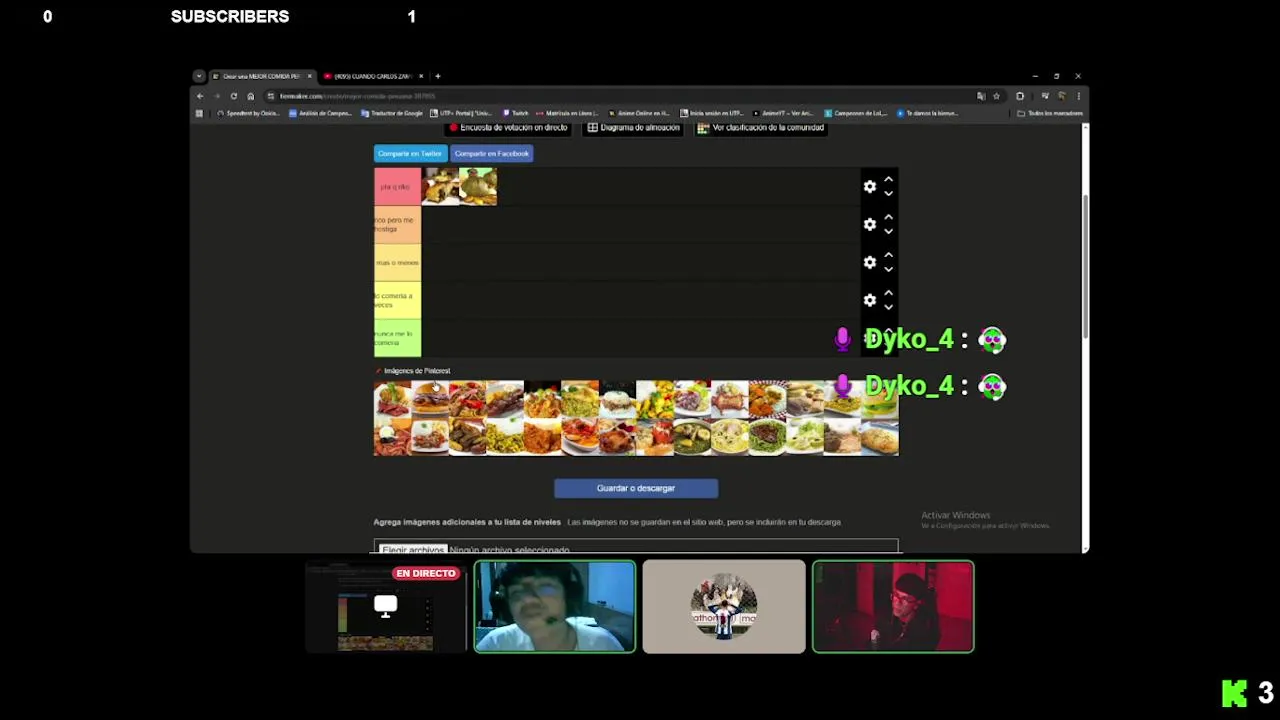Move the orange tier row up
This screenshot has height=720, width=1280.
[888, 218]
